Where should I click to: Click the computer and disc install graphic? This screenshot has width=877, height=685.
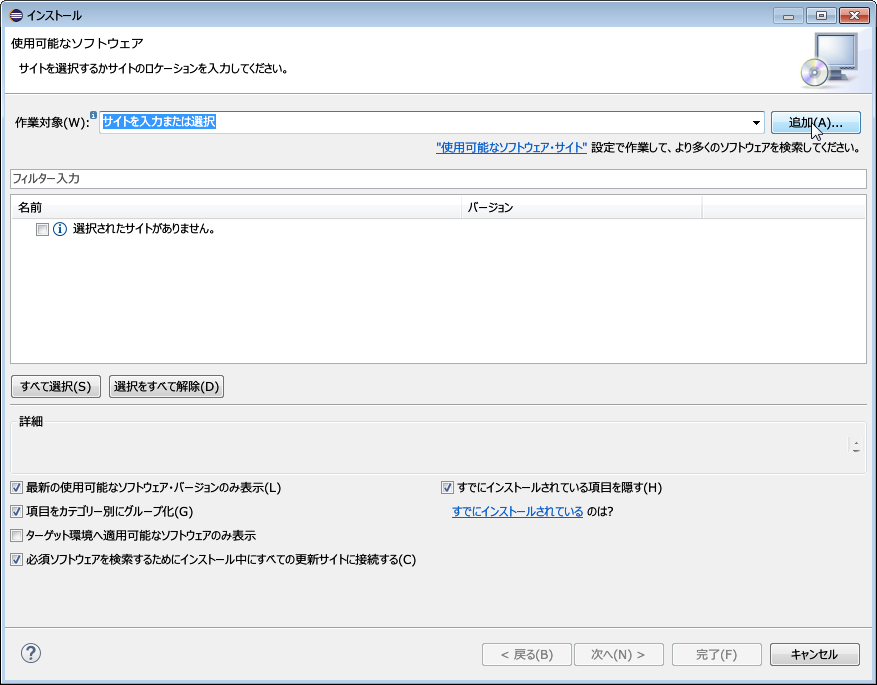830,60
